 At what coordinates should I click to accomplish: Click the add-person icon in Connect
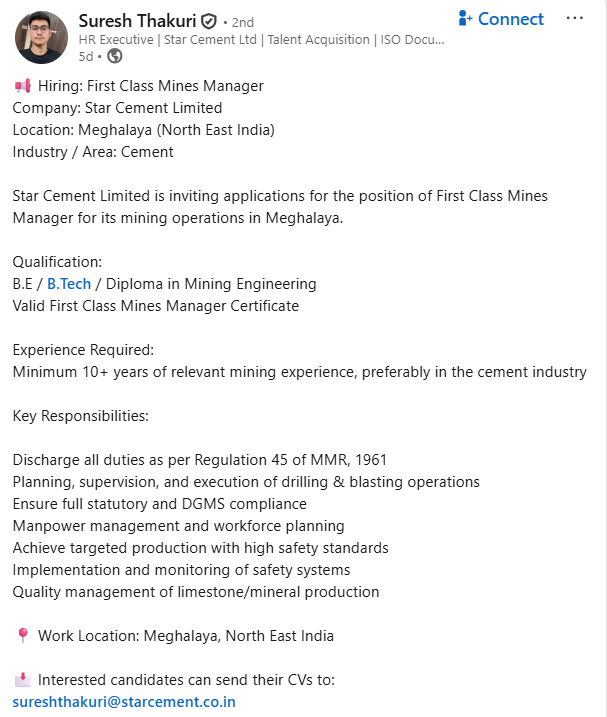(x=465, y=19)
